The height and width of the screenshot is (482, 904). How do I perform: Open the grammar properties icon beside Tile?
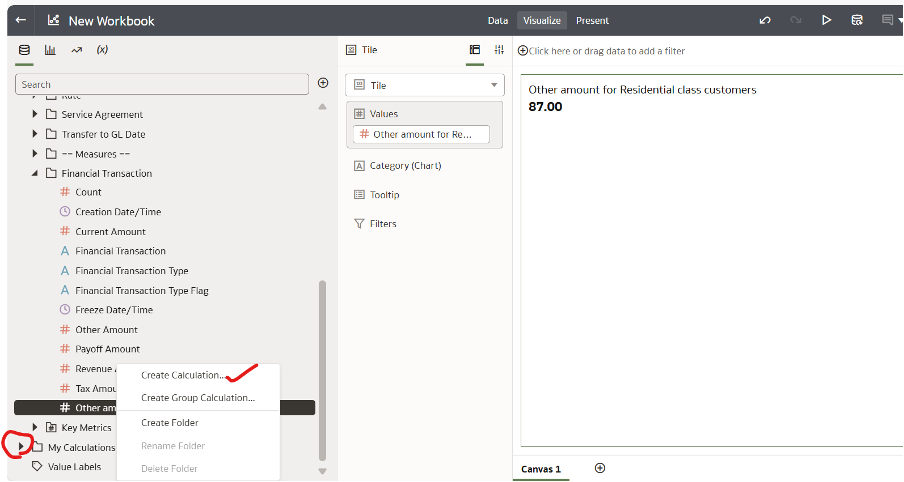475,50
